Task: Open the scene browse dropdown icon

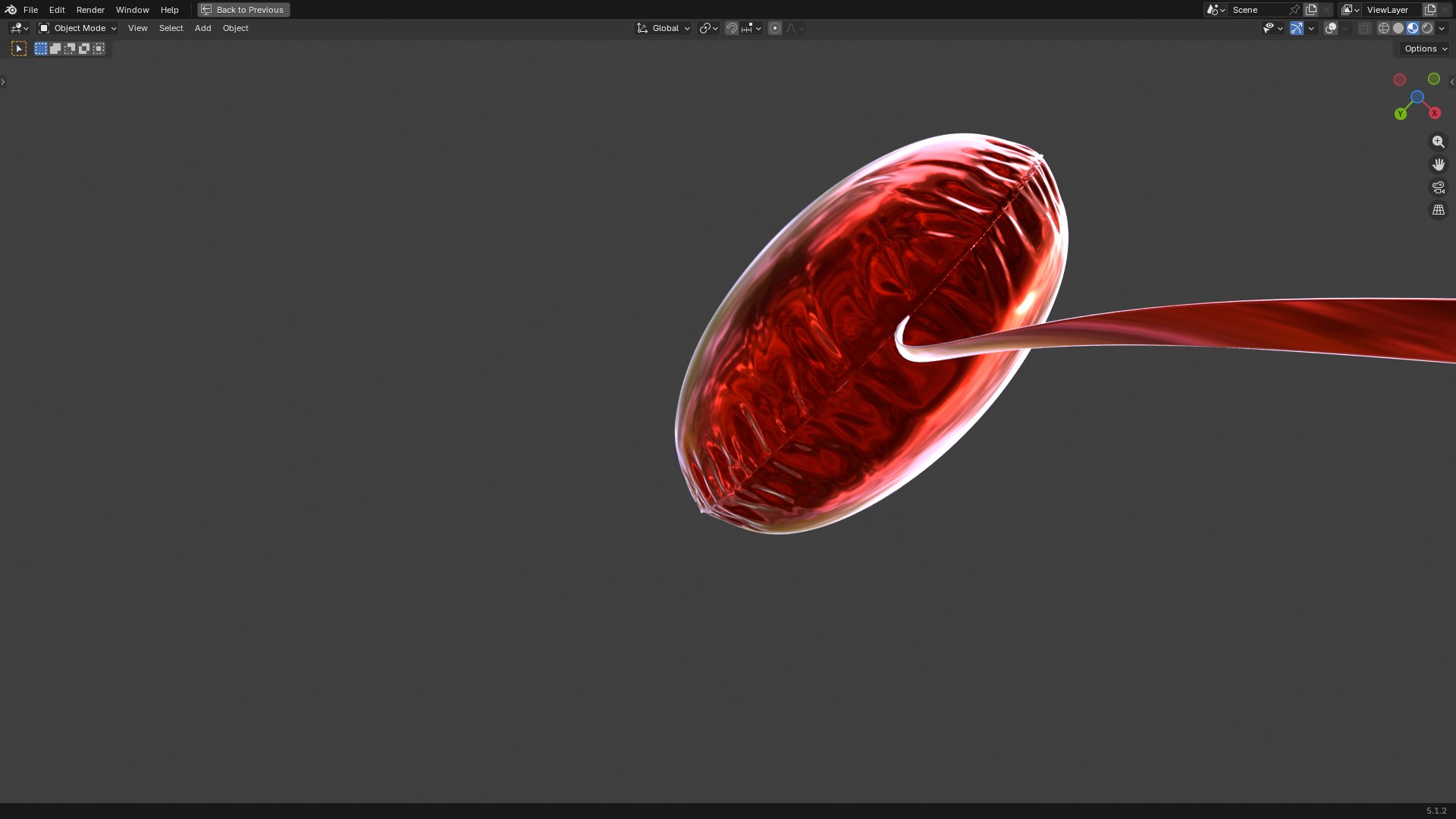Action: coord(1216,10)
